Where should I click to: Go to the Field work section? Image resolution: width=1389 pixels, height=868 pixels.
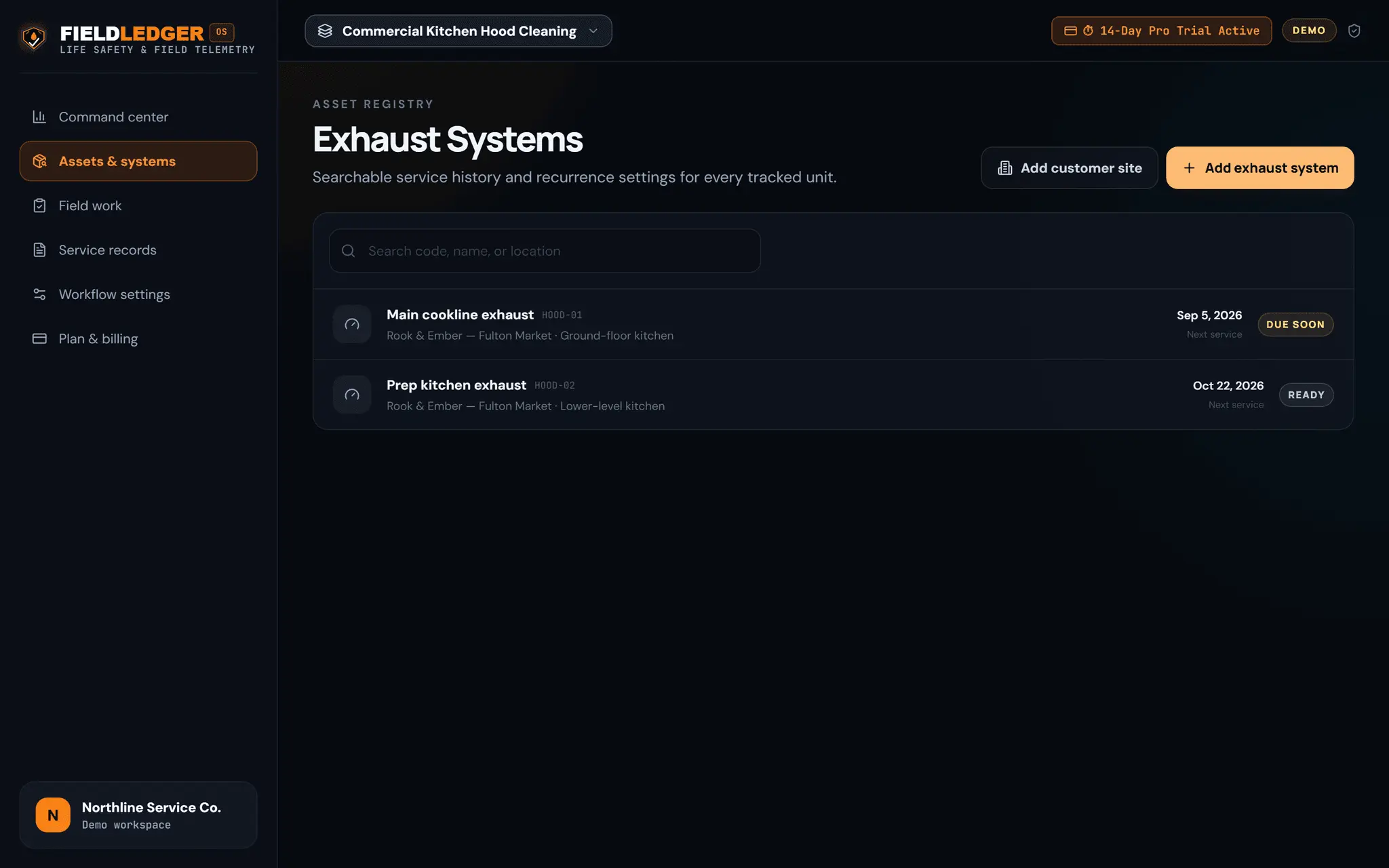(138, 205)
